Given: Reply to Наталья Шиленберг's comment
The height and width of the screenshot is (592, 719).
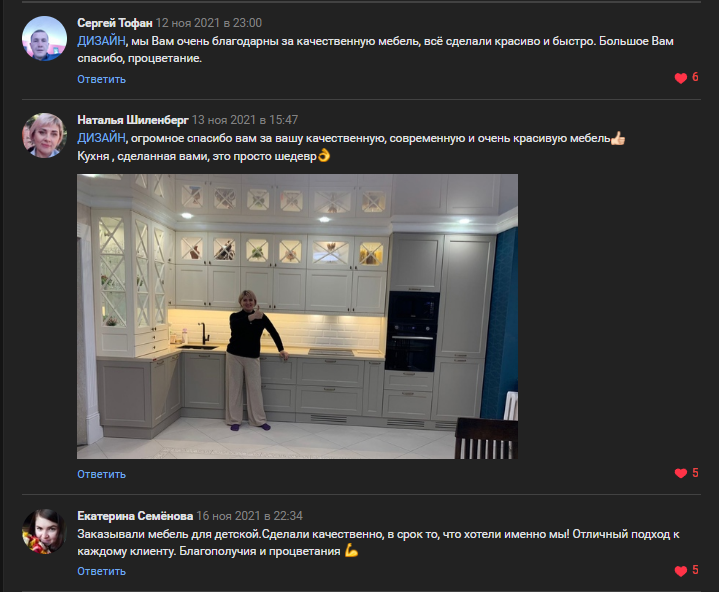Looking at the screenshot, I should coord(101,474).
